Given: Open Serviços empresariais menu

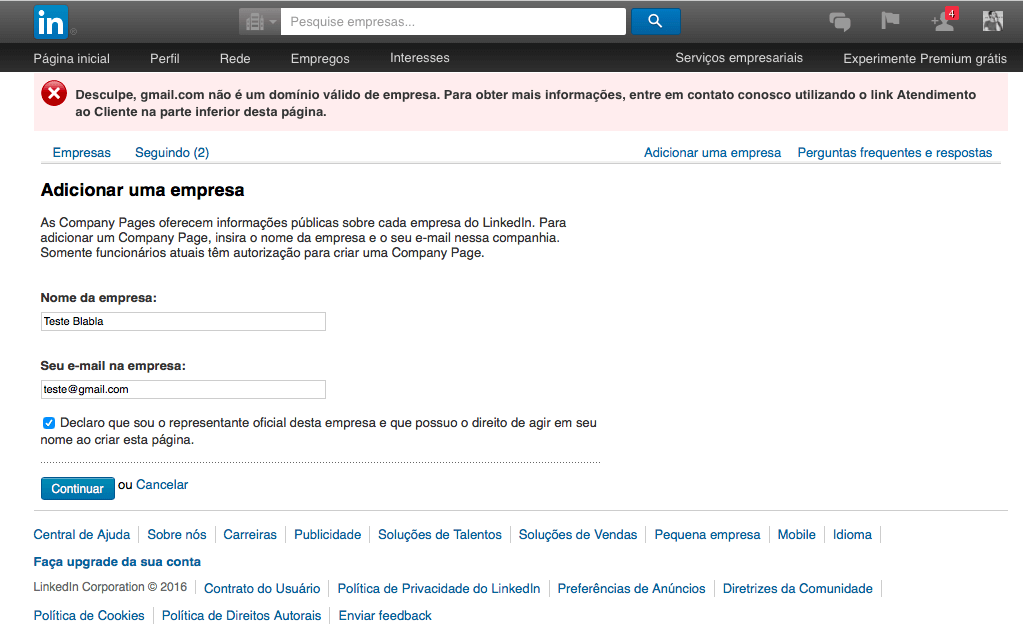Looking at the screenshot, I should coord(739,58).
